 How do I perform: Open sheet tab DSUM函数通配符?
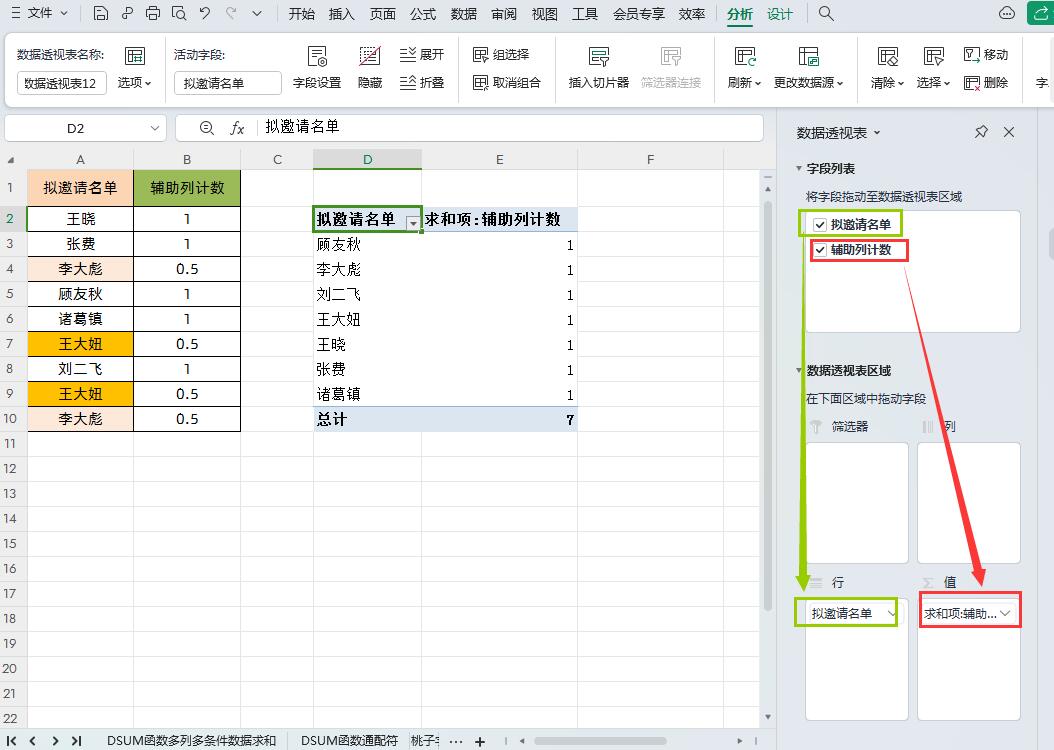coord(349,741)
